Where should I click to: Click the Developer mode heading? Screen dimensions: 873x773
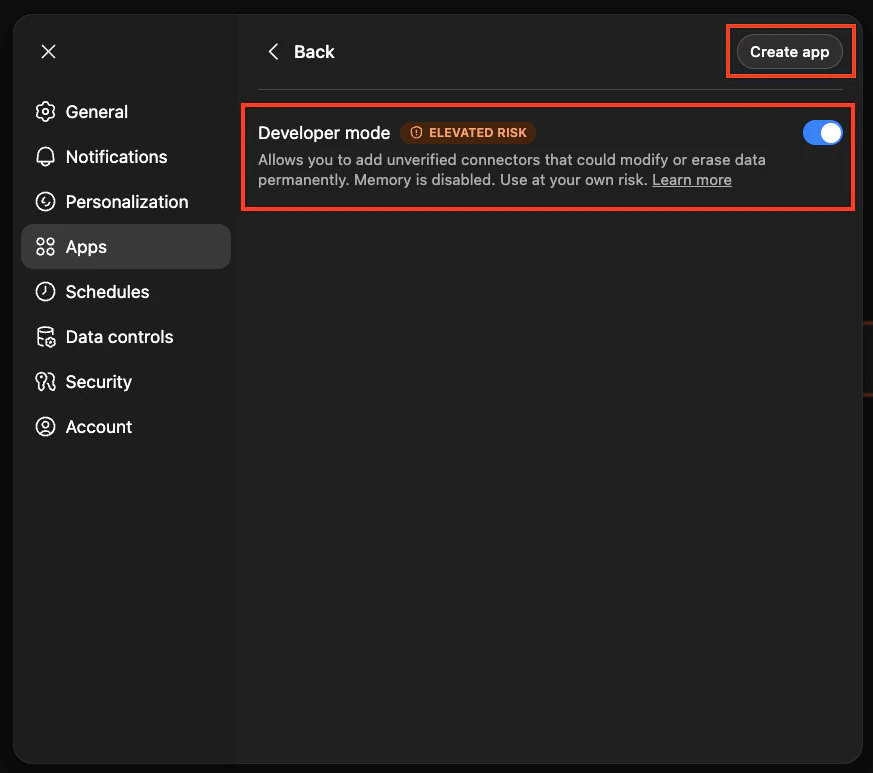[x=324, y=133]
